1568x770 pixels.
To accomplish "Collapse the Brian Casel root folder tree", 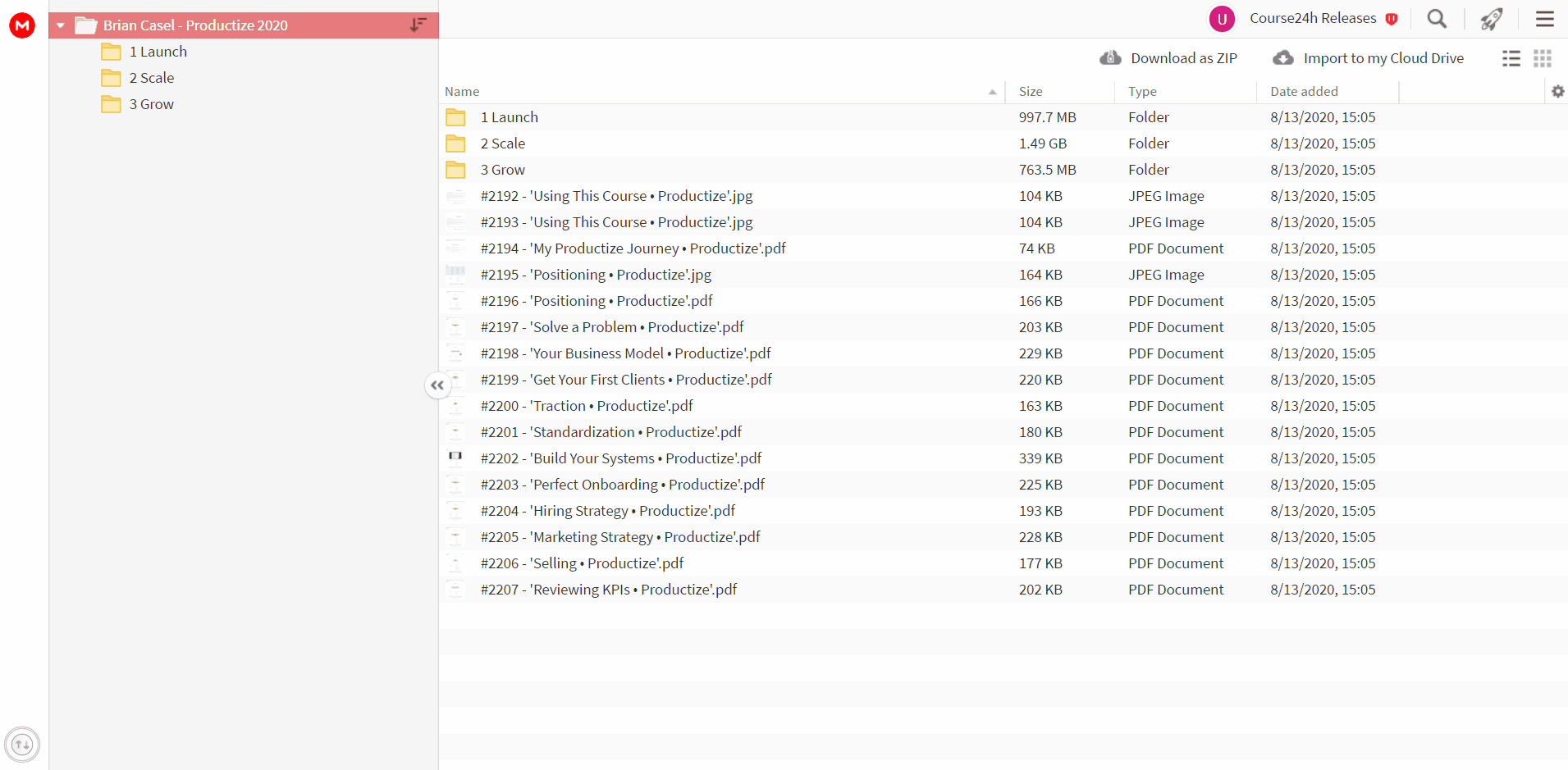I will pos(61,25).
